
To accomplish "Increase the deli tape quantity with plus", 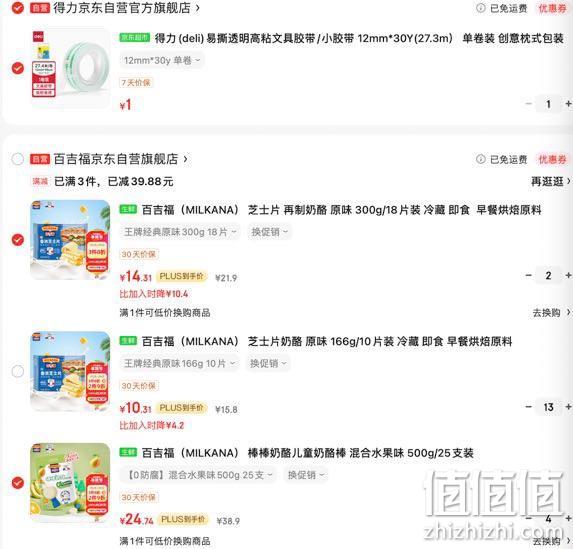I will (x=568, y=104).
